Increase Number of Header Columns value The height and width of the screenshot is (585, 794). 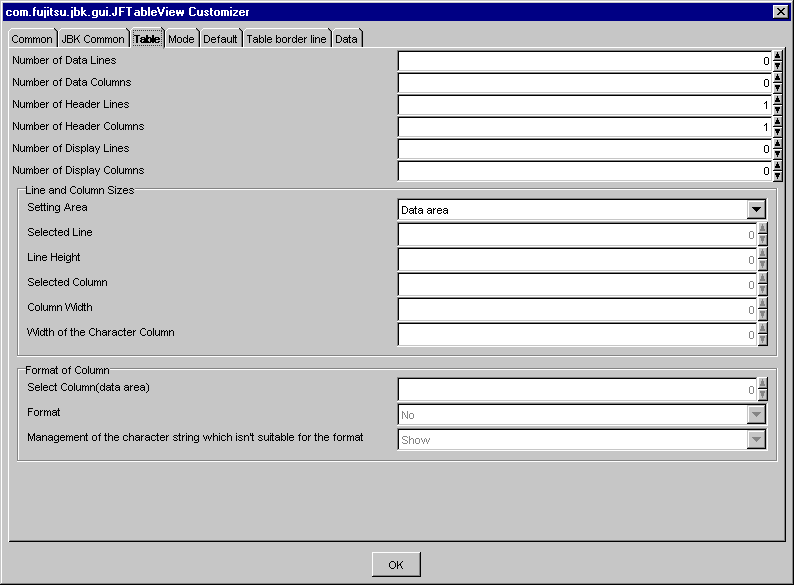(x=777, y=122)
